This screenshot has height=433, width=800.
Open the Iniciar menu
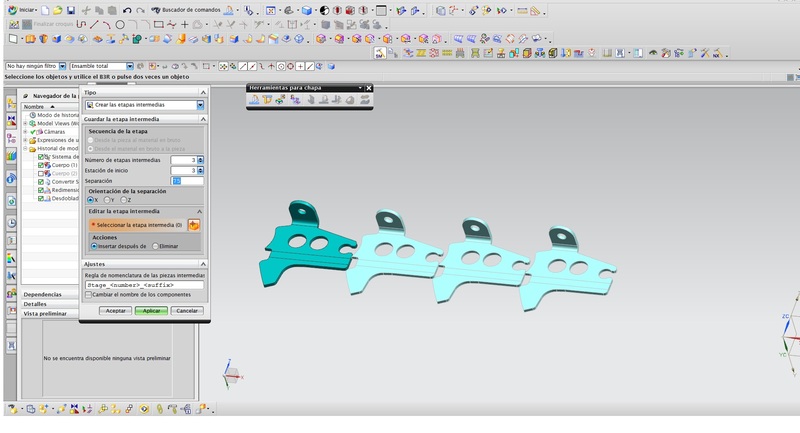pos(25,10)
